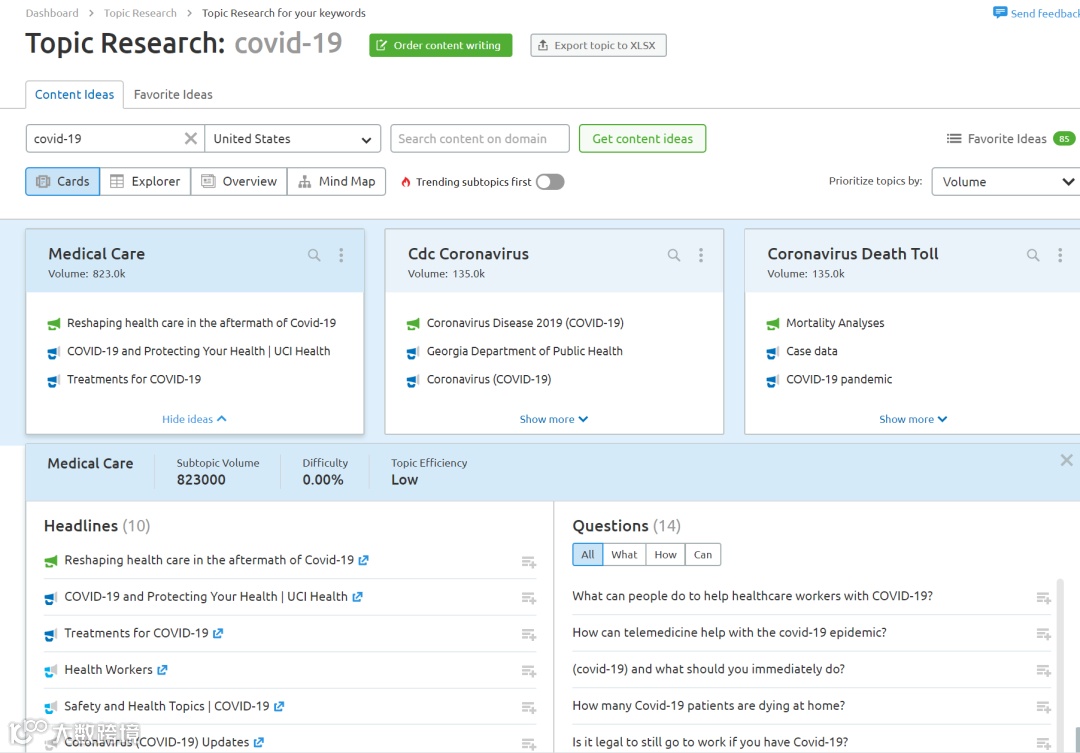1080x753 pixels.
Task: Open Prioritize topics by Volume dropdown
Action: pos(1006,182)
